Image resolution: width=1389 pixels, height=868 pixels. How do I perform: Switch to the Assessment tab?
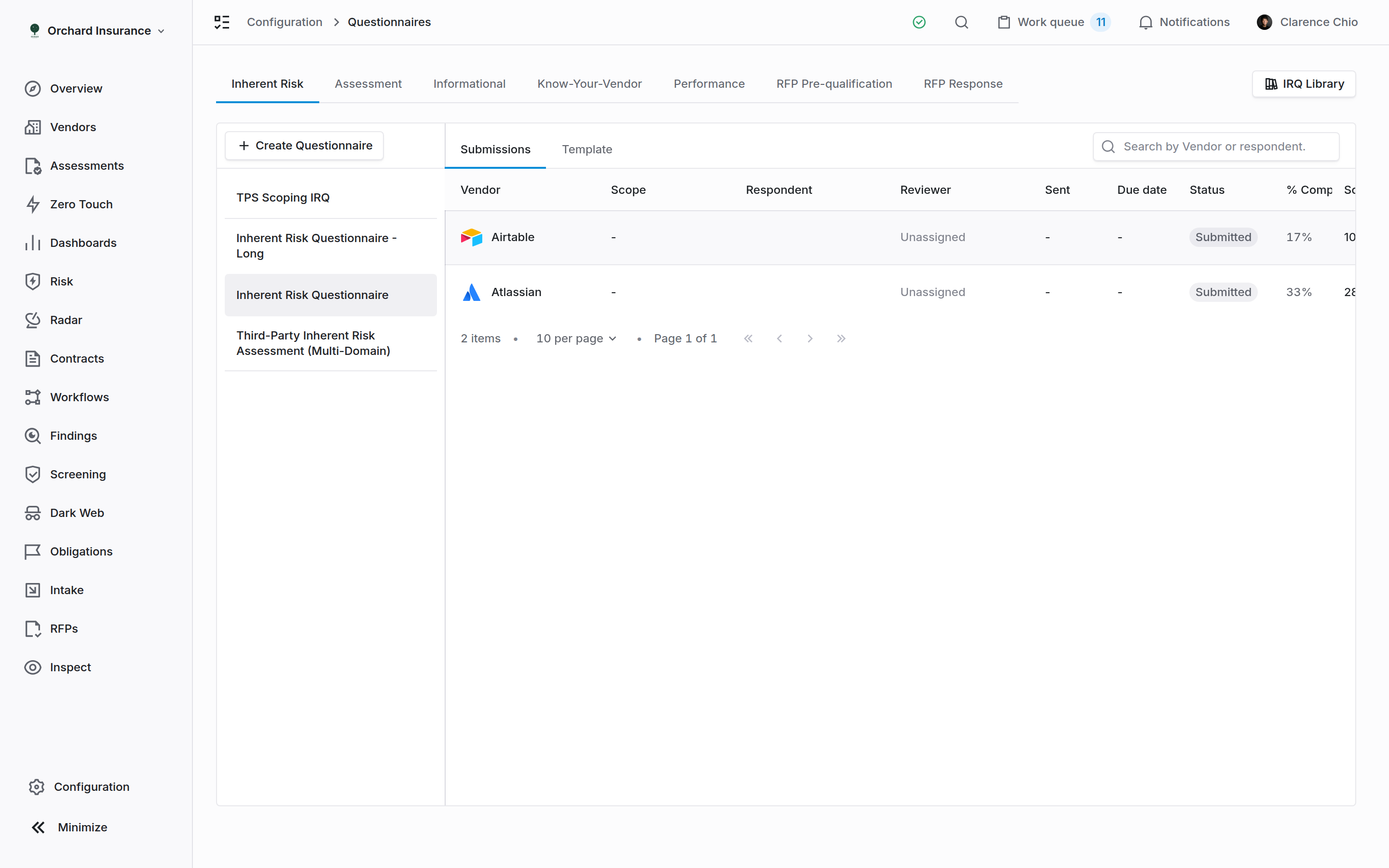pos(368,84)
